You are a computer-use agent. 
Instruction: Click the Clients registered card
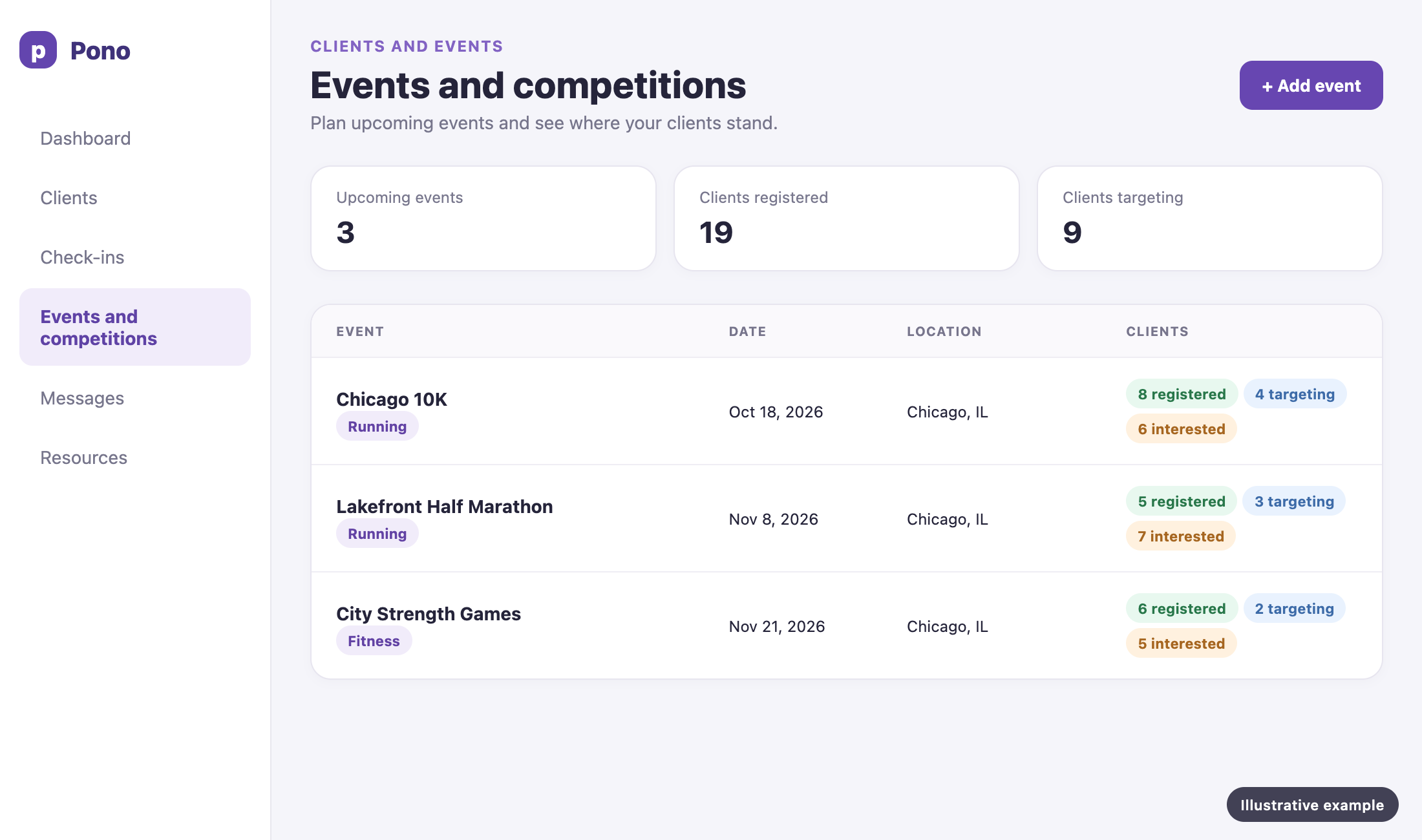[847, 218]
